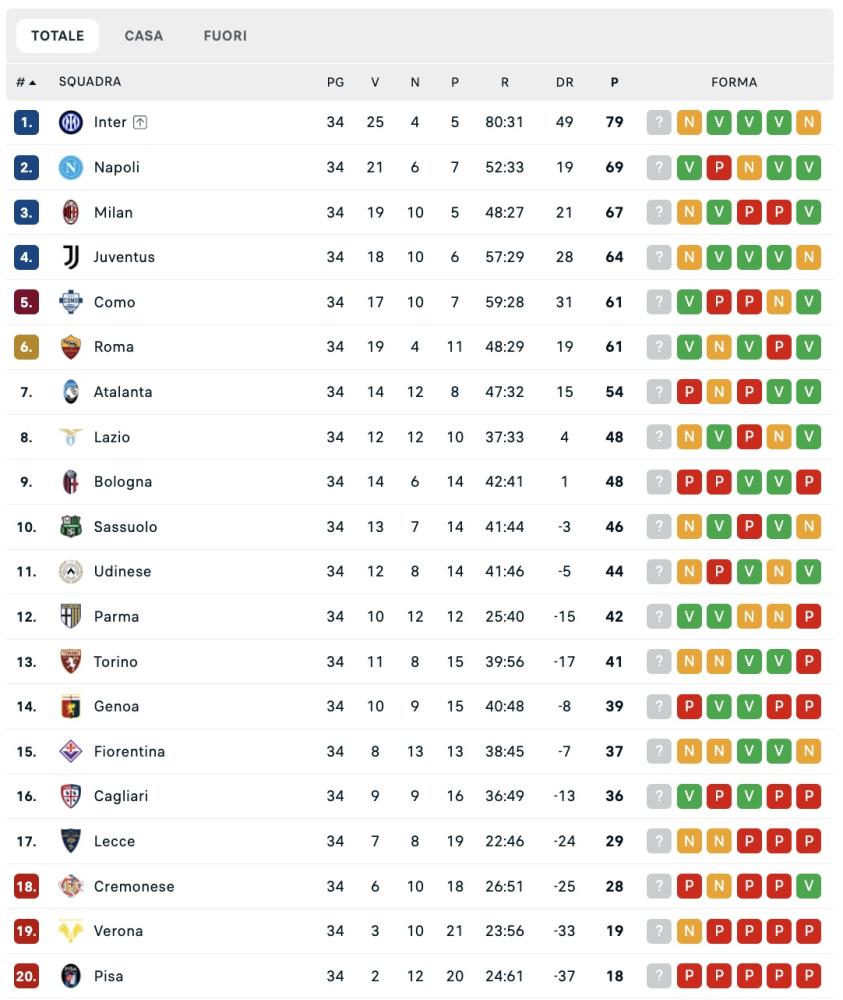
Task: Click the Inter club crest icon
Action: (x=70, y=122)
